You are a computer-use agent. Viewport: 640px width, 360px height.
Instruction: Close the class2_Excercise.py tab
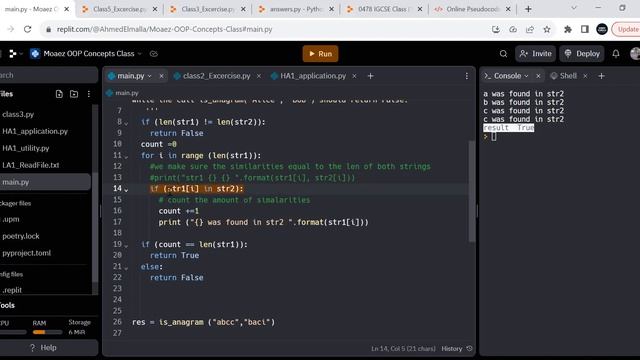[258, 76]
